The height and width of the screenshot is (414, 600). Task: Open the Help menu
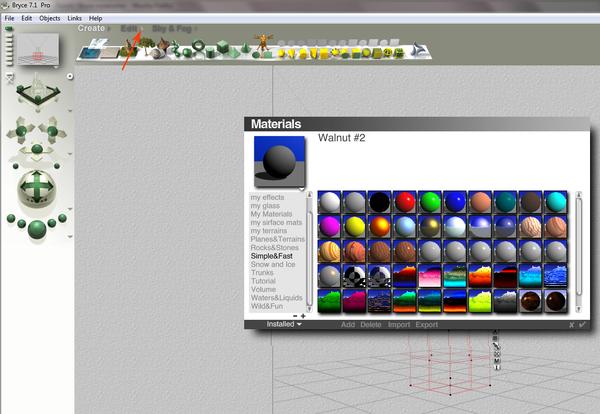pos(95,18)
